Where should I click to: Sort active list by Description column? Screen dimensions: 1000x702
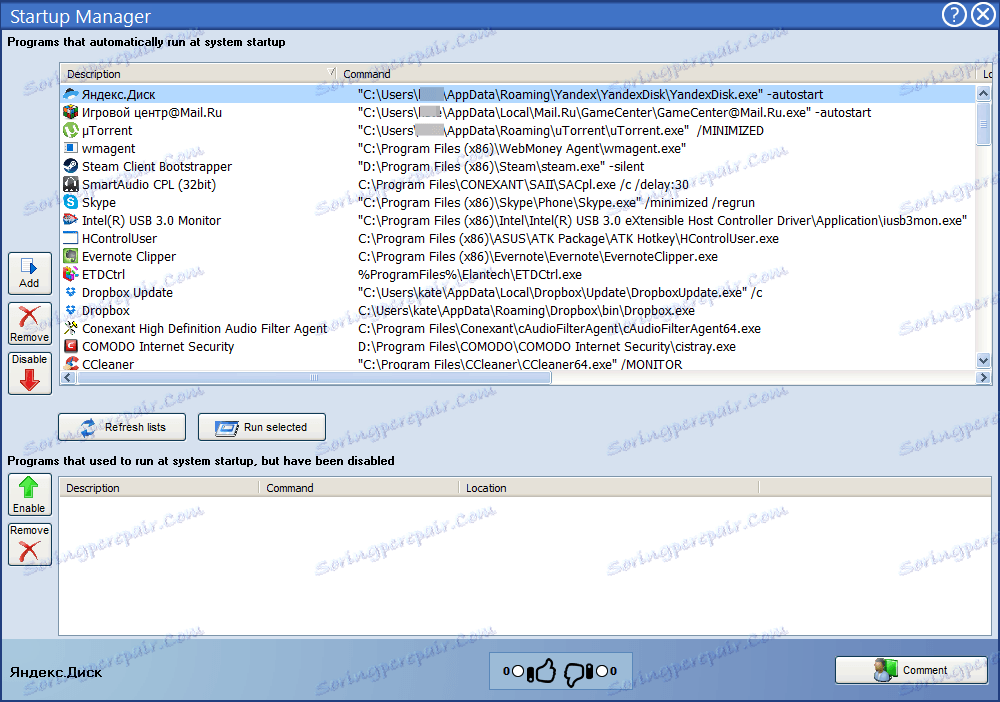[x=200, y=74]
